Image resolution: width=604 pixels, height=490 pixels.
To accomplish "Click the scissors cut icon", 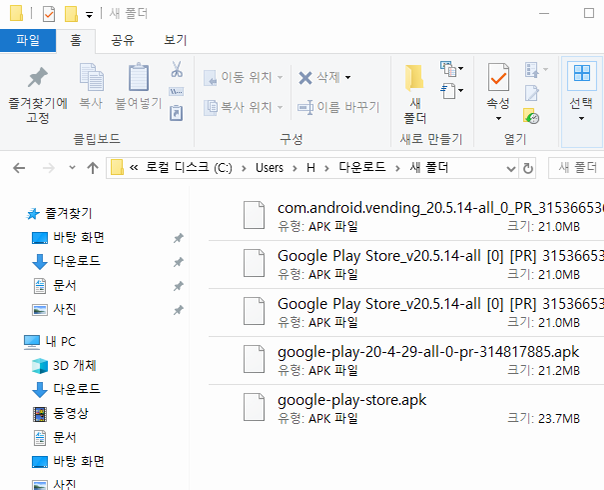I will click(176, 69).
